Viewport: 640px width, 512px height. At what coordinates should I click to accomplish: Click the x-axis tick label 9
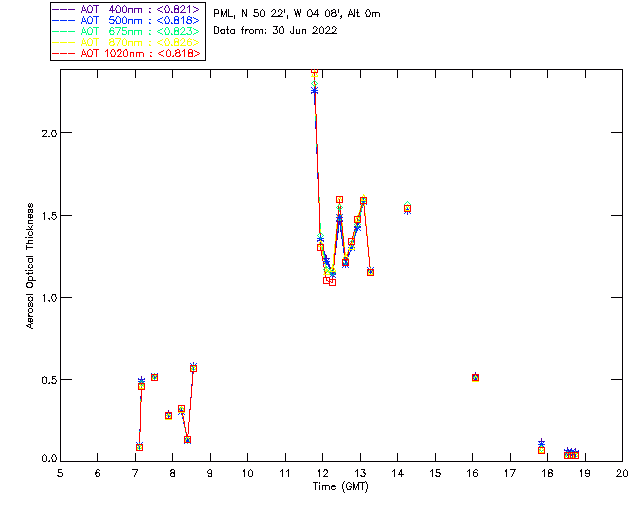tap(210, 474)
